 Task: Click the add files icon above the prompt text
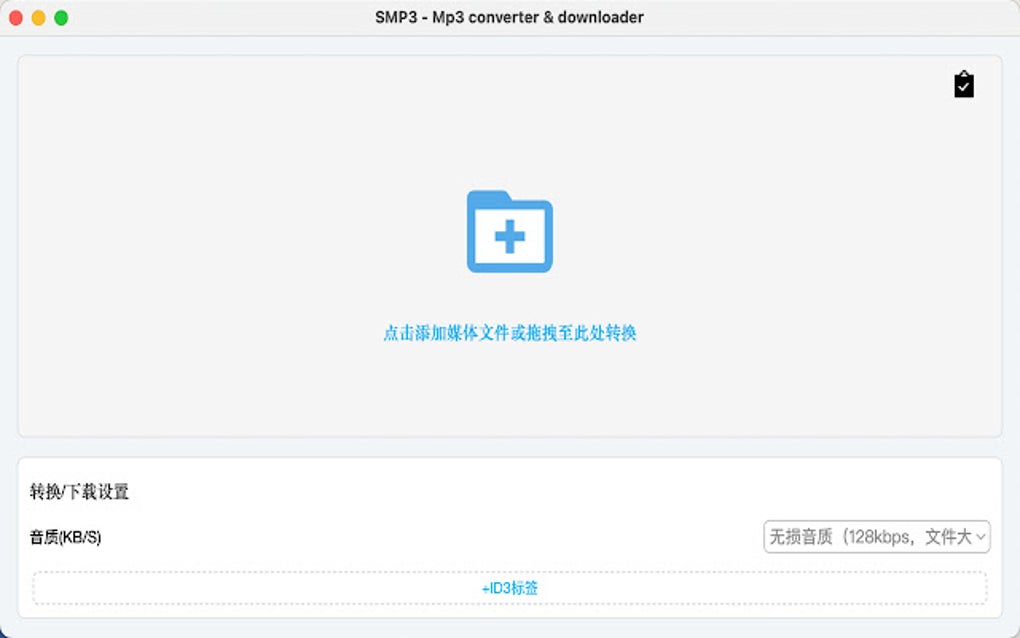509,232
